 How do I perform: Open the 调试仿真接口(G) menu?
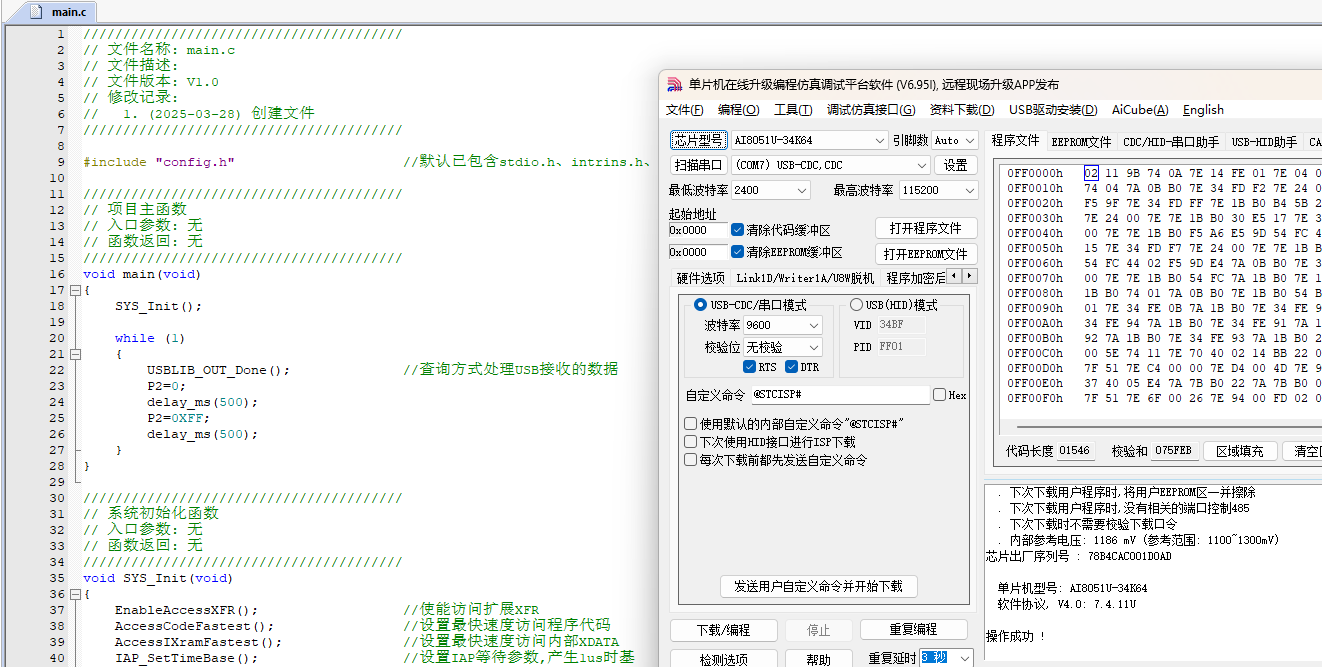870,110
